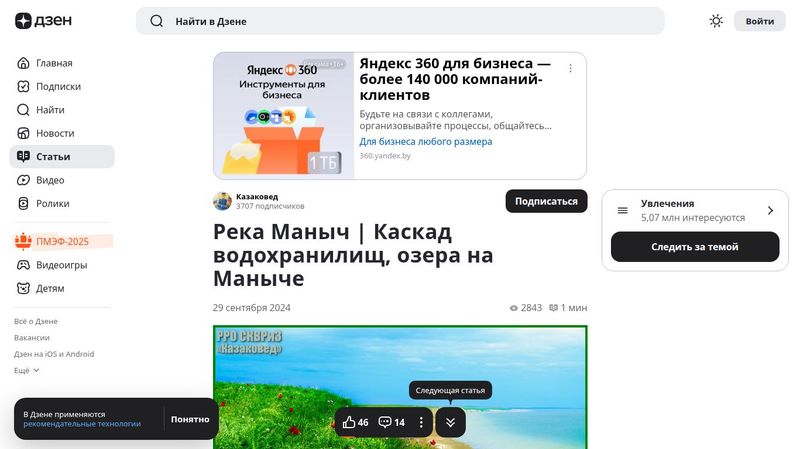
Task: Open the Яндекс 360 ad image
Action: coord(284,116)
